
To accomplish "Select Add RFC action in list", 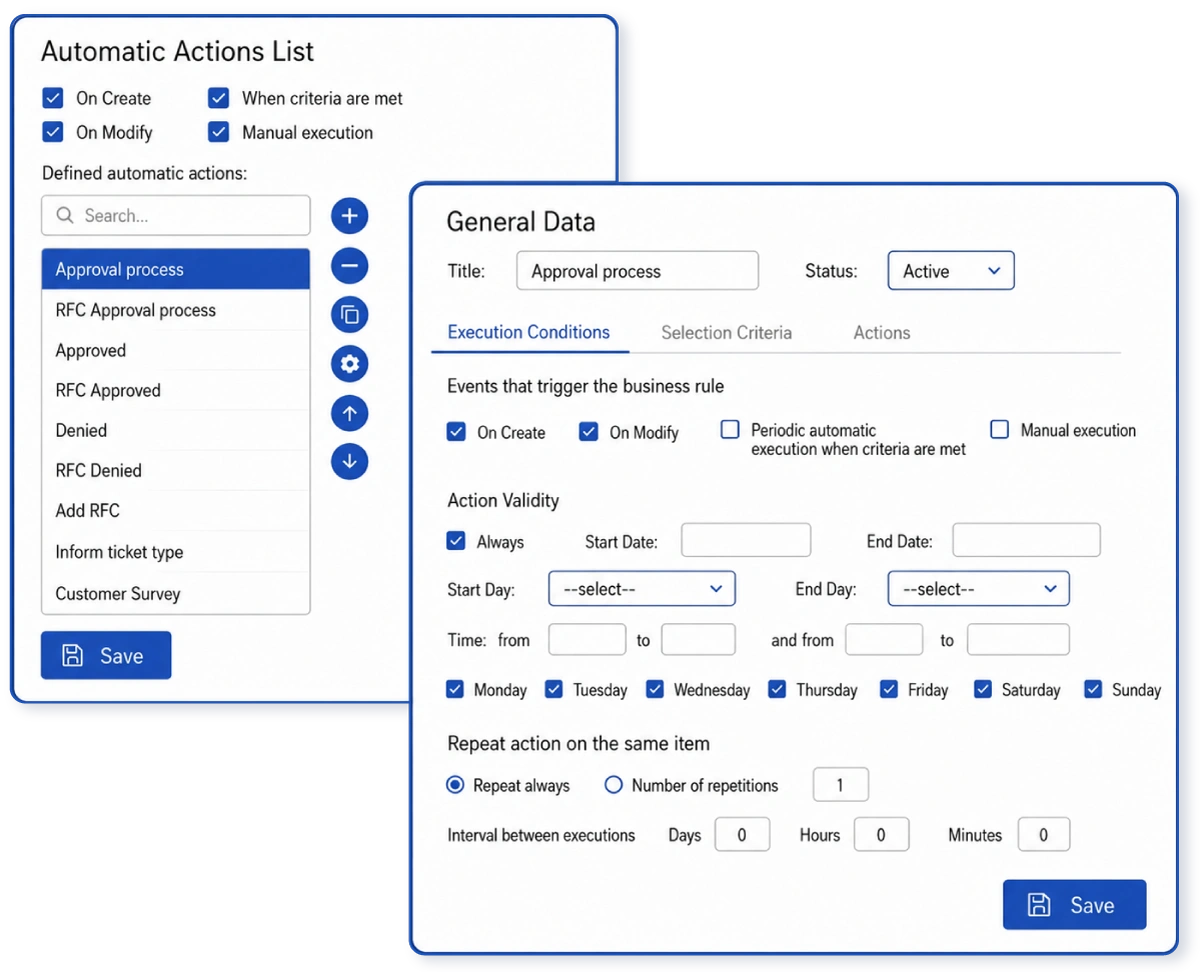I will click(176, 510).
